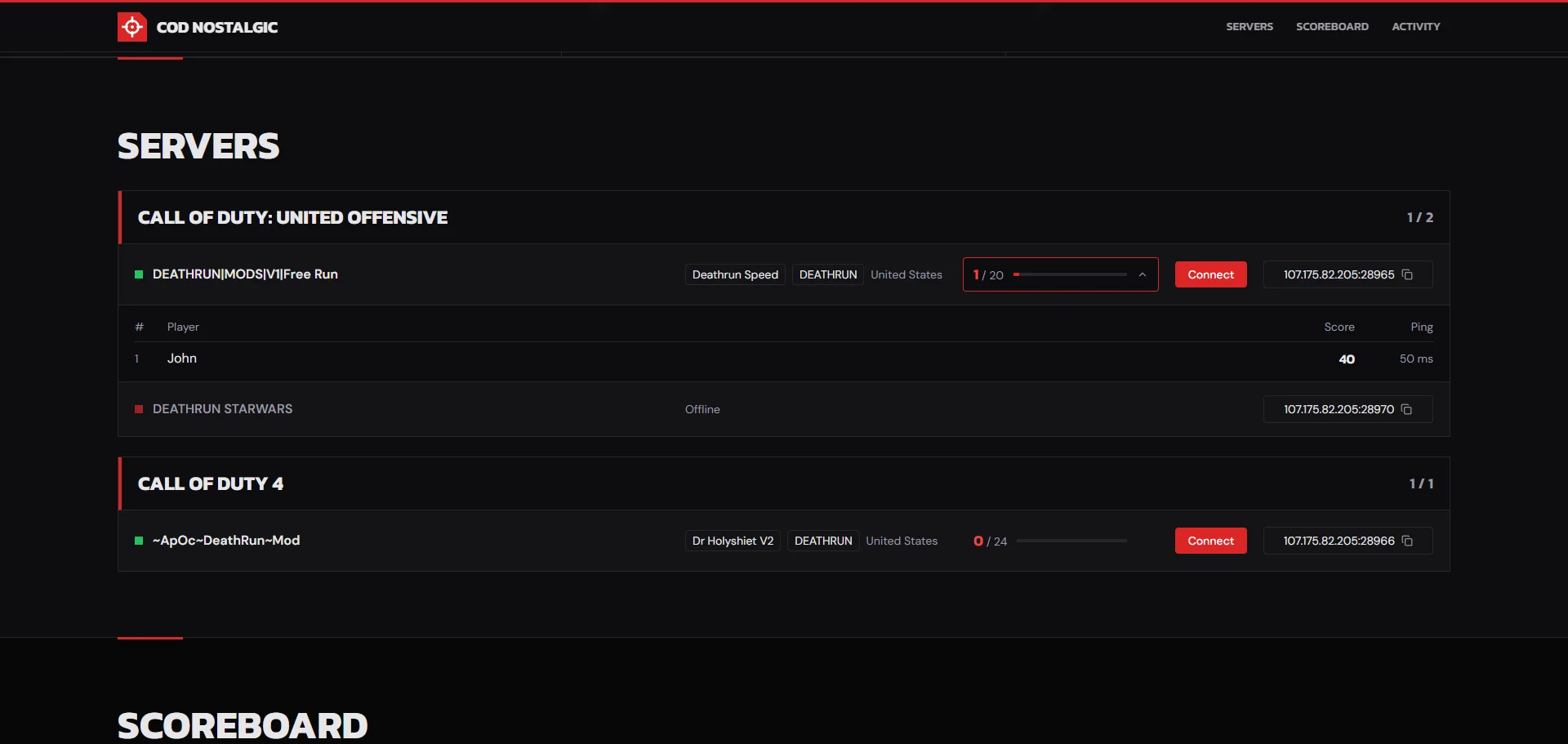The width and height of the screenshot is (1568, 744).
Task: Click the 107.175.82.205:28965 address button
Action: coord(1347,274)
